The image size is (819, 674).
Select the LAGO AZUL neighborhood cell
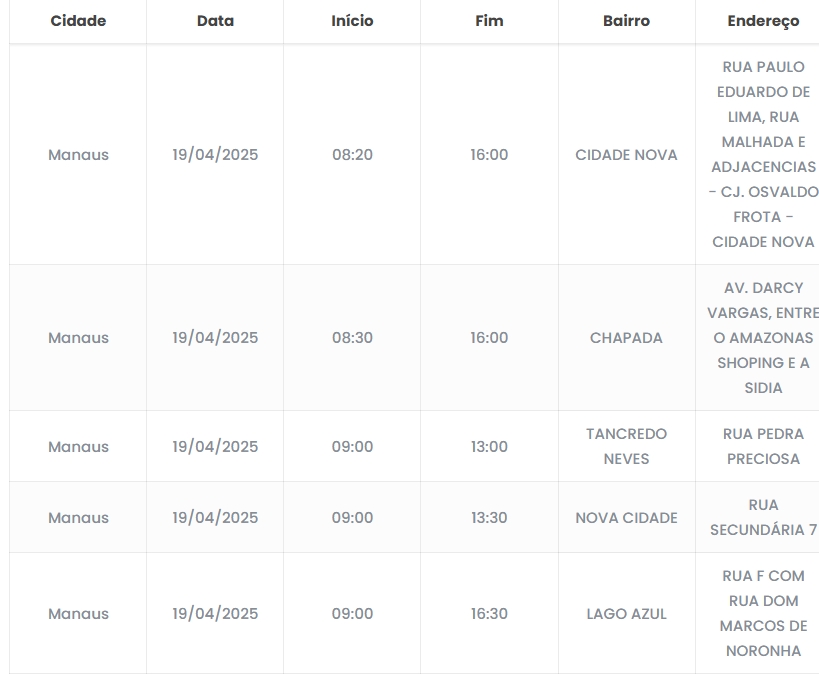[626, 614]
